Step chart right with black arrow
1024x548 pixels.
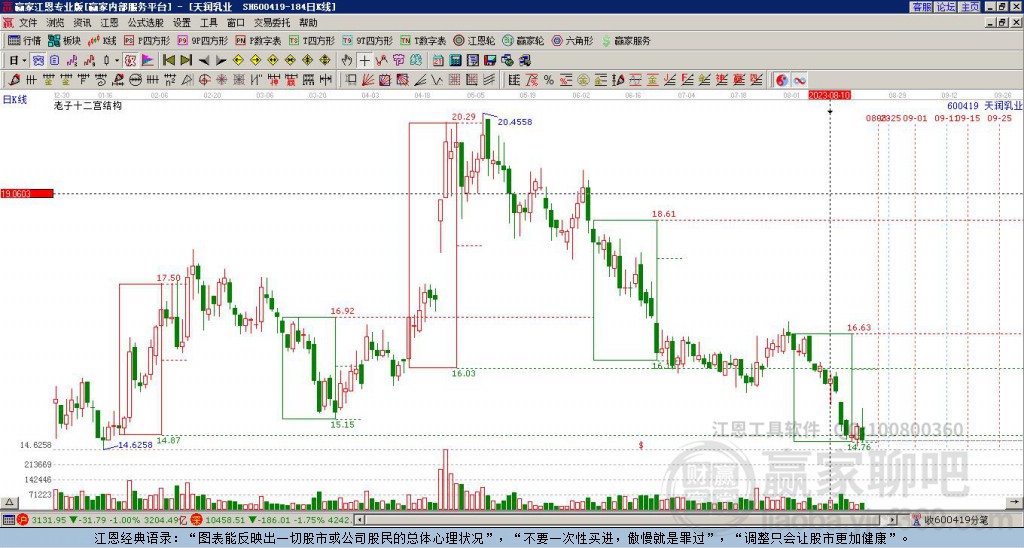tap(221, 61)
